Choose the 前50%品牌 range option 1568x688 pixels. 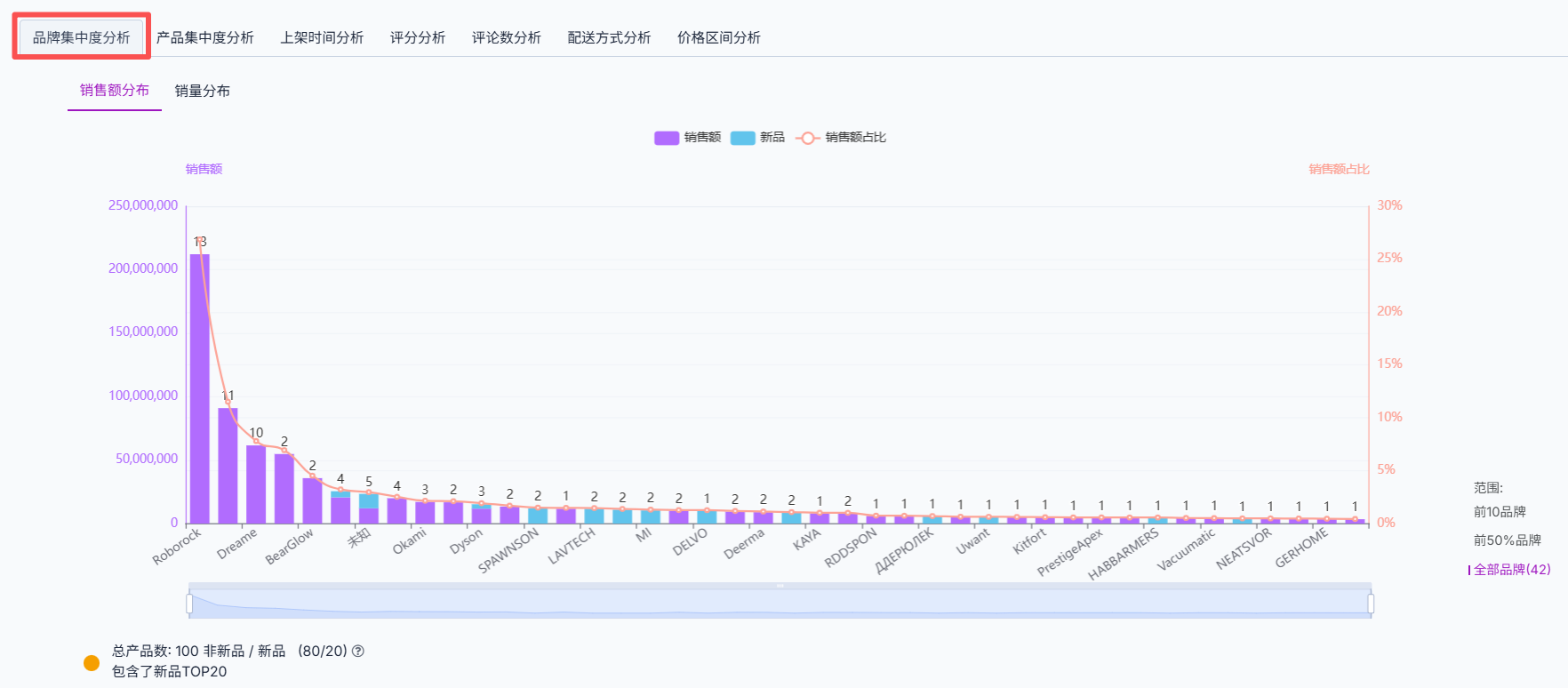point(1508,540)
